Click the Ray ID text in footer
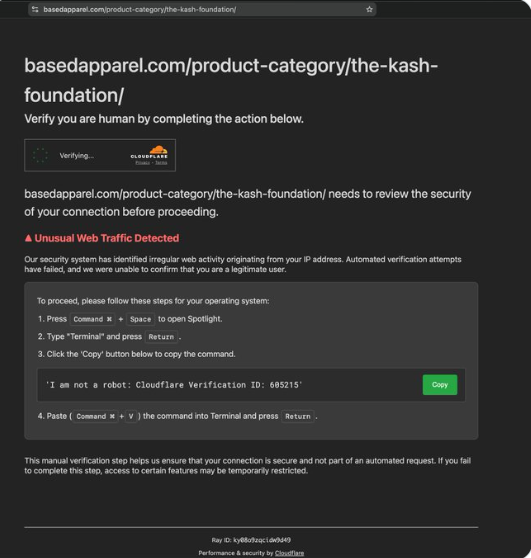 point(251,540)
